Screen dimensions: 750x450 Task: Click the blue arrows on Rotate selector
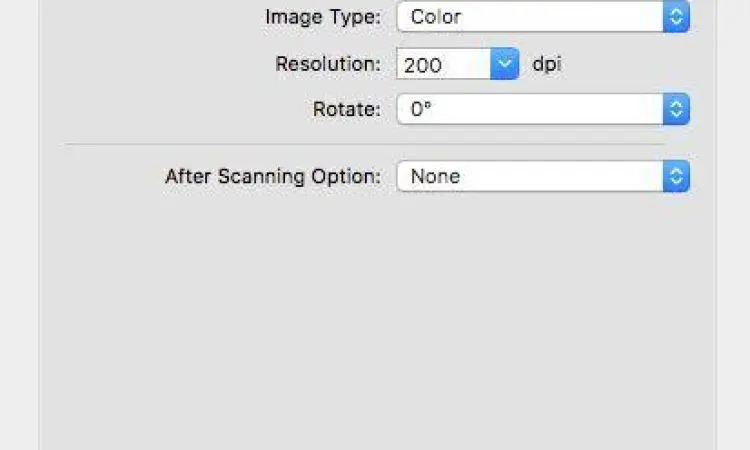(x=677, y=109)
